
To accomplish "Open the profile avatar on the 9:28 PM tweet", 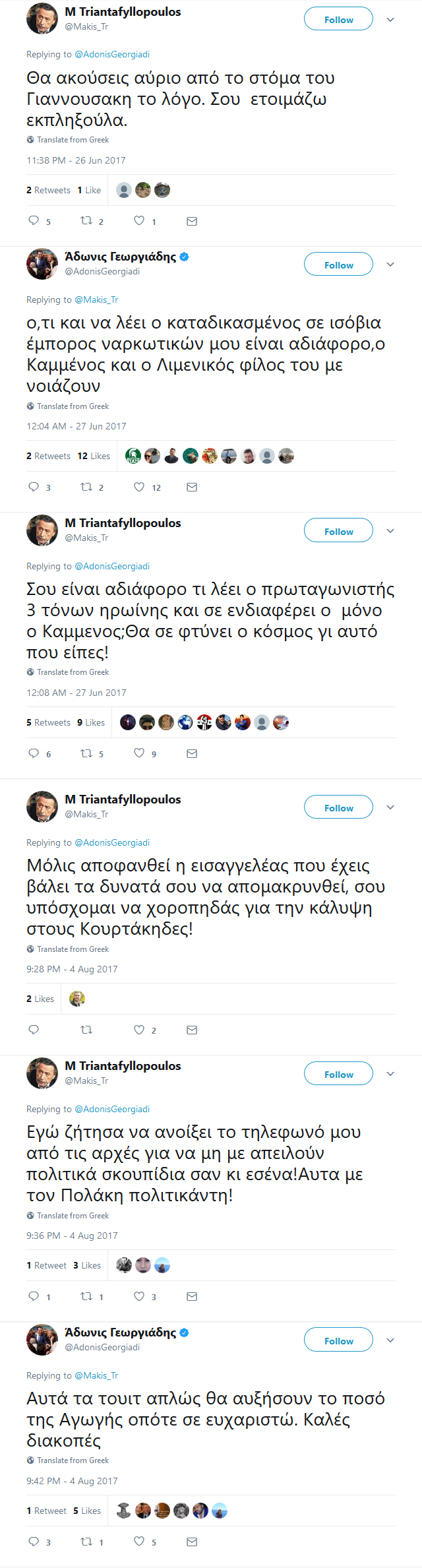I will 42,807.
